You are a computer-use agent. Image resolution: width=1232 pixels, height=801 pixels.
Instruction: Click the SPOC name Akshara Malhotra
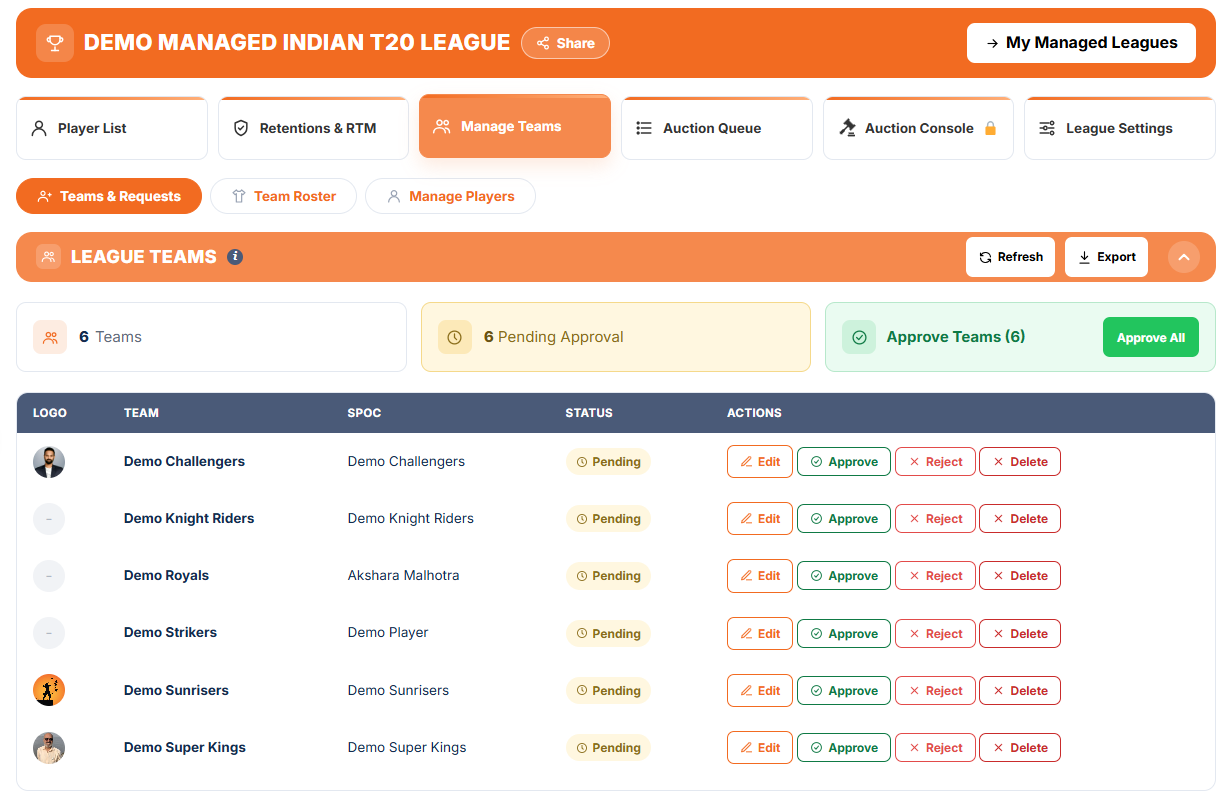click(x=404, y=576)
